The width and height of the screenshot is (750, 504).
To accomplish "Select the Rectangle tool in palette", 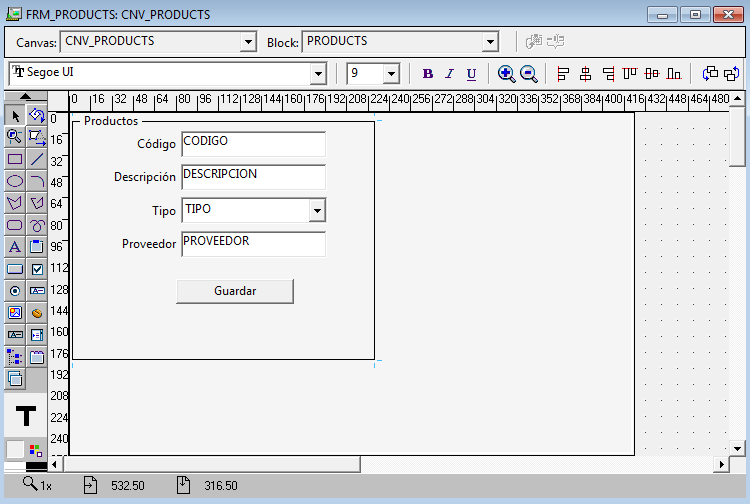I will pos(14,159).
